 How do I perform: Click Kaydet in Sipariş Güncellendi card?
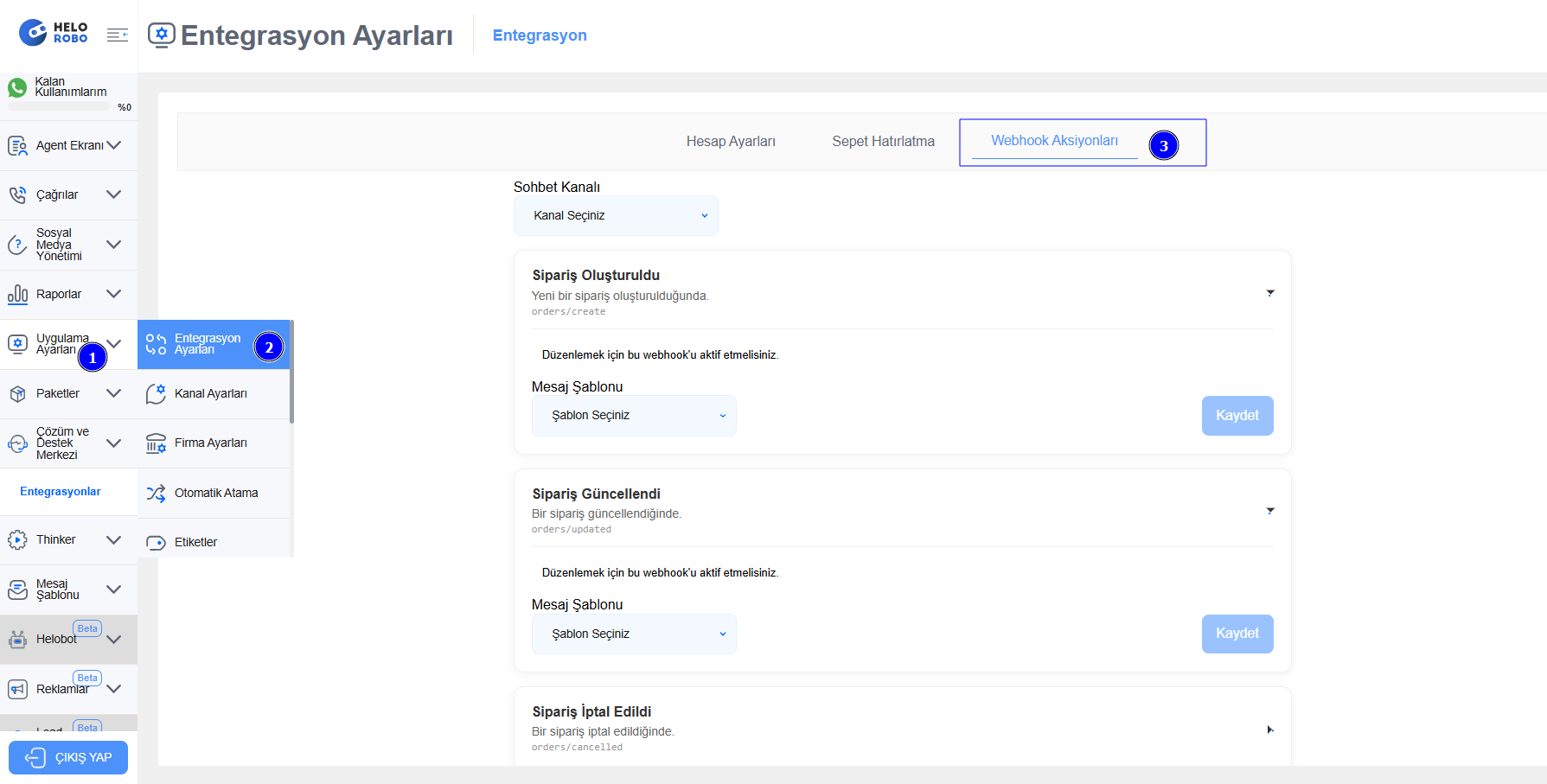pyautogui.click(x=1237, y=634)
